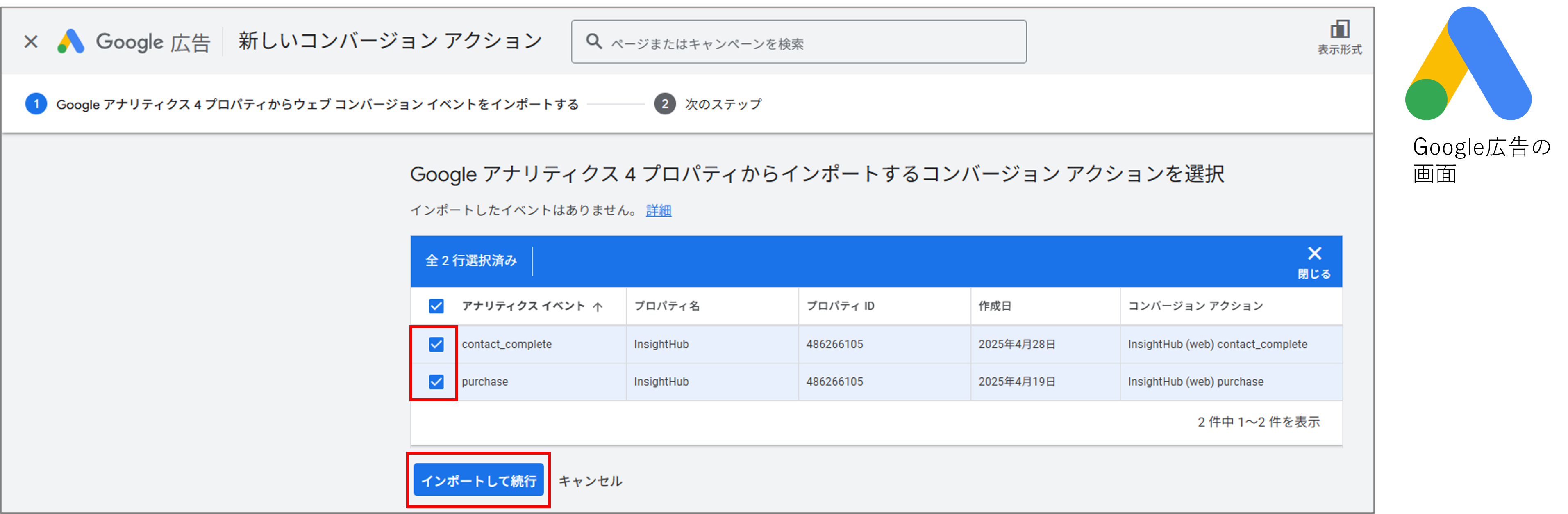Click the キャンセル button
This screenshot has width=1568, height=514.
pos(590,481)
